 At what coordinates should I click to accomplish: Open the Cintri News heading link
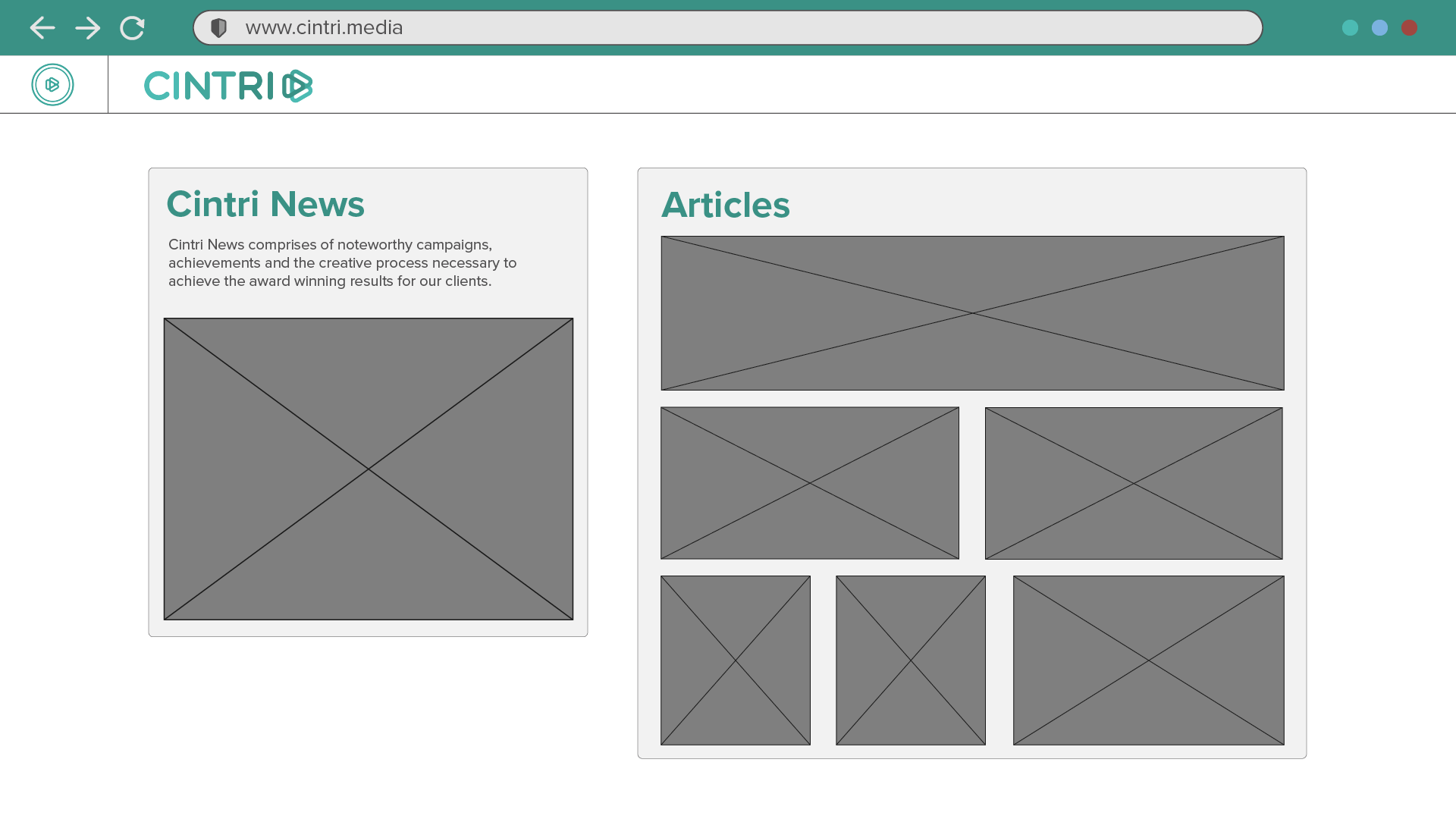(x=265, y=204)
